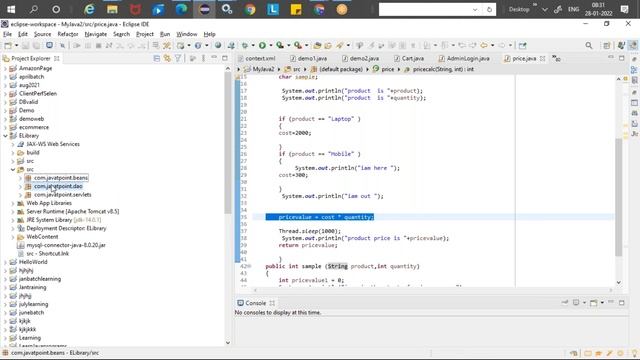Toggle Link with Editor in Project Explorer
The image size is (640, 360).
coord(167,58)
